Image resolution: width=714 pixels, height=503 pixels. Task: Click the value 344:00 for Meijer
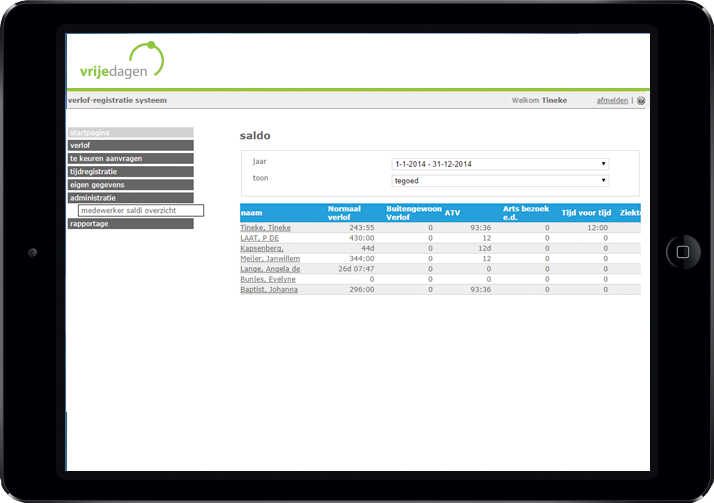click(362, 259)
